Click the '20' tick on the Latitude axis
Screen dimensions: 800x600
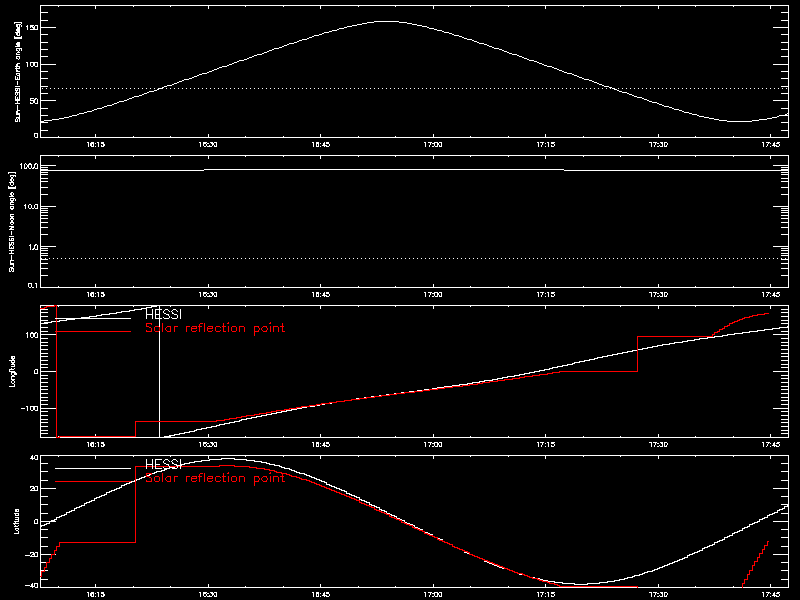pyautogui.click(x=34, y=489)
